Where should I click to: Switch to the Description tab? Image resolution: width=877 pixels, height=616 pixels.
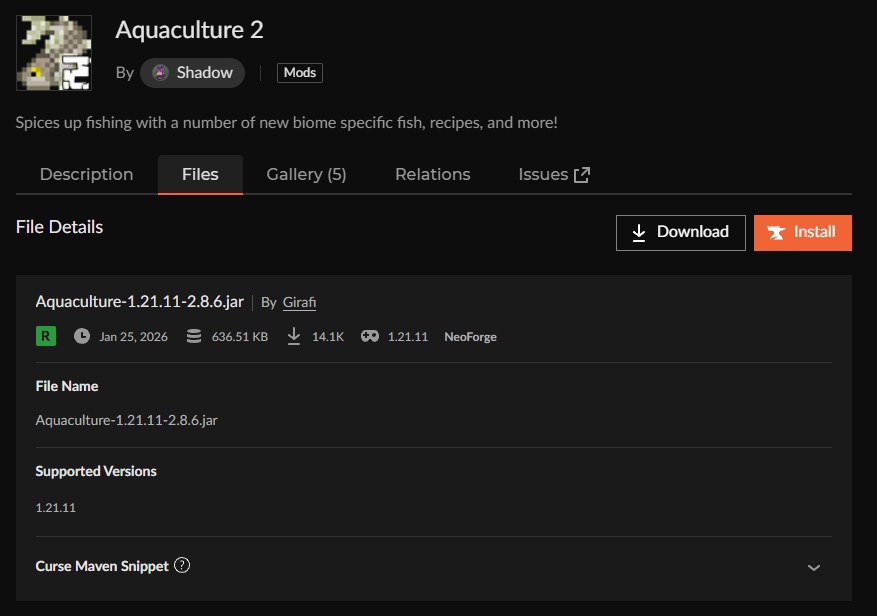pyautogui.click(x=86, y=174)
